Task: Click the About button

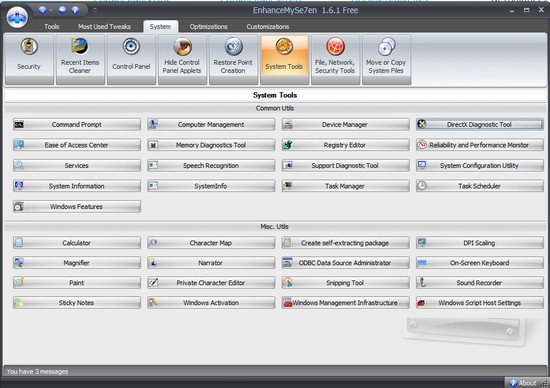Action: (523, 383)
